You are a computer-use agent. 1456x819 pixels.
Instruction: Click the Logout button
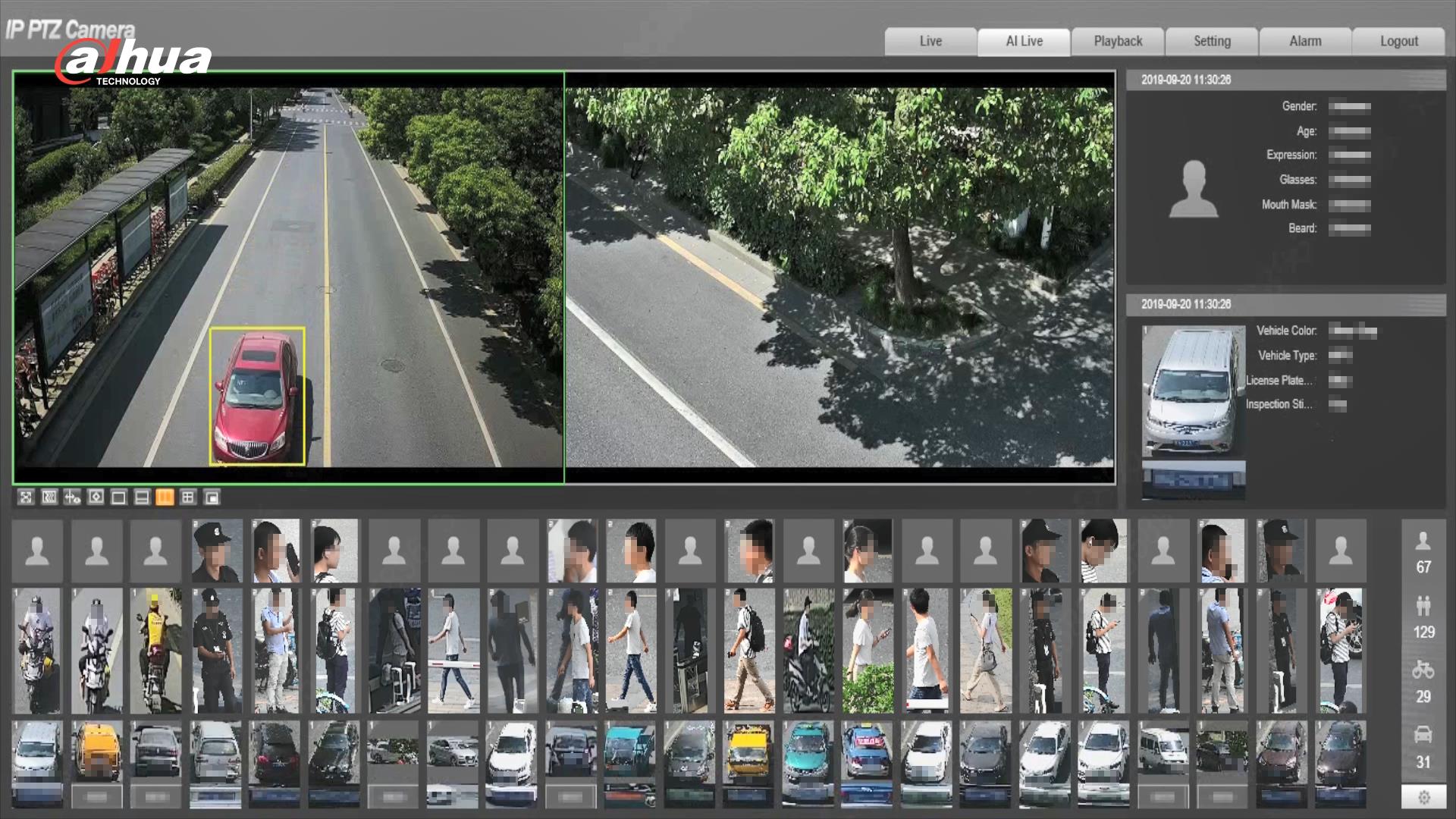click(x=1398, y=42)
